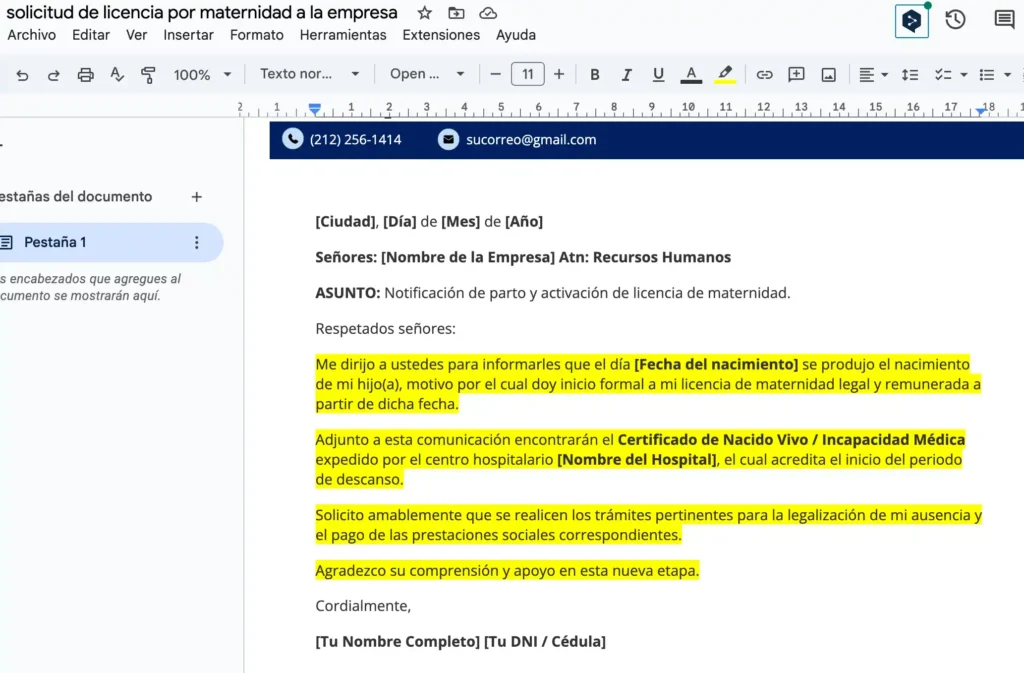Open the yellow highlight color picker

point(725,75)
